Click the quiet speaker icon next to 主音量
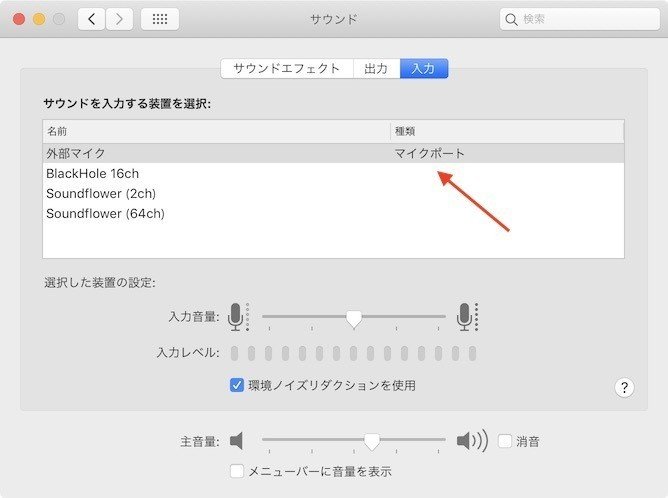Image resolution: width=668 pixels, height=498 pixels. coord(236,440)
